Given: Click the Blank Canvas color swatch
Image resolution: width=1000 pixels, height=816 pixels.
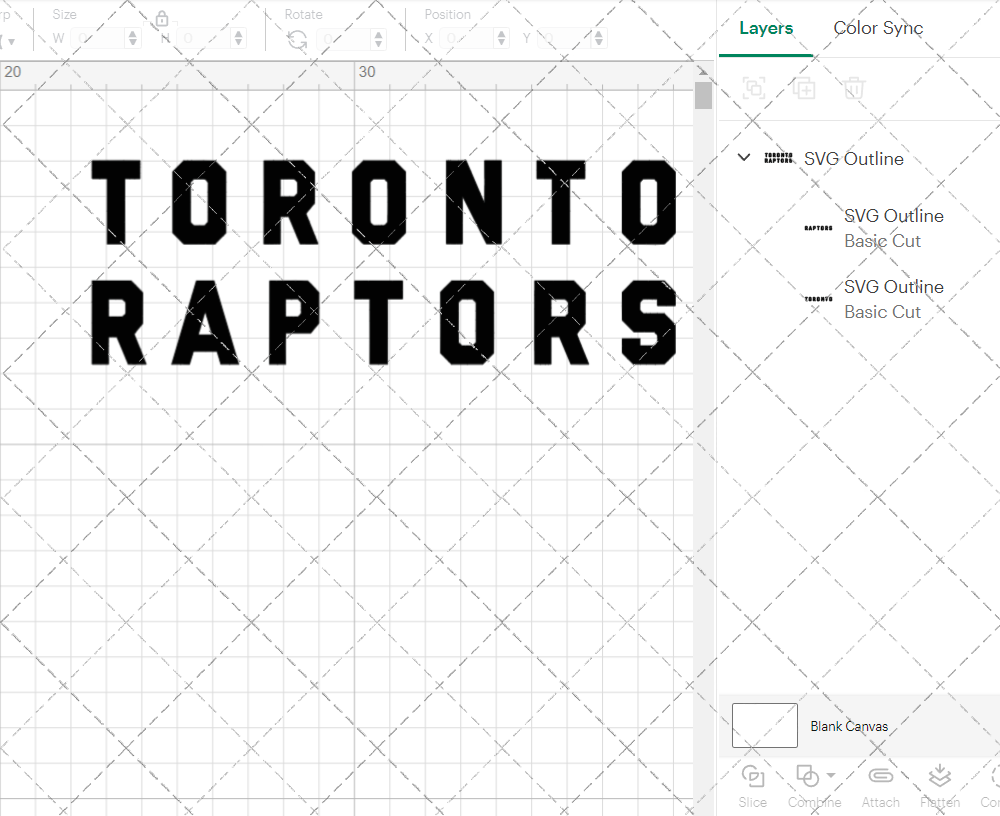Looking at the screenshot, I should tap(764, 726).
